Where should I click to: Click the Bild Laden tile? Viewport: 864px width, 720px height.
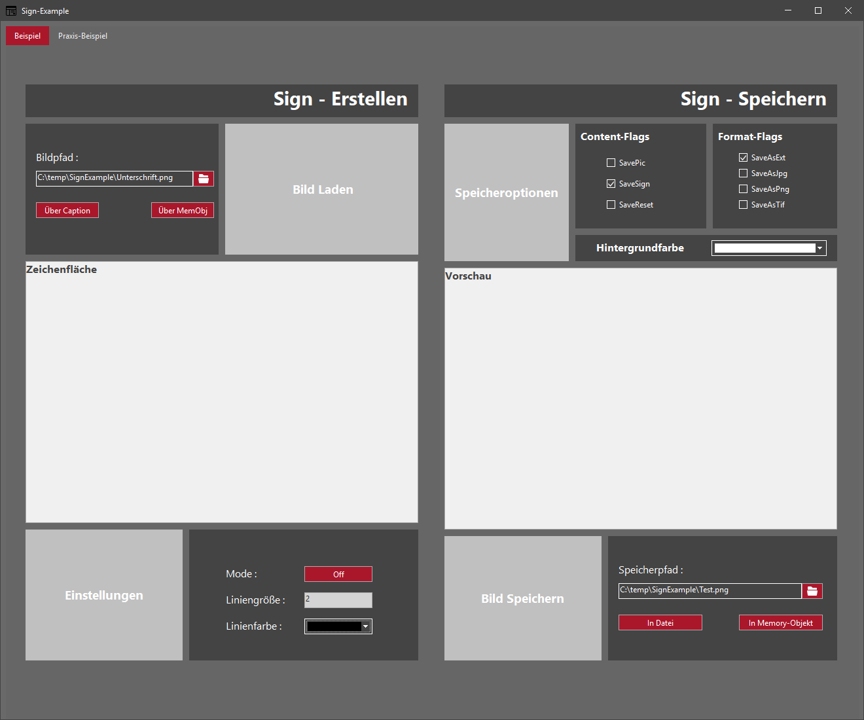point(322,189)
